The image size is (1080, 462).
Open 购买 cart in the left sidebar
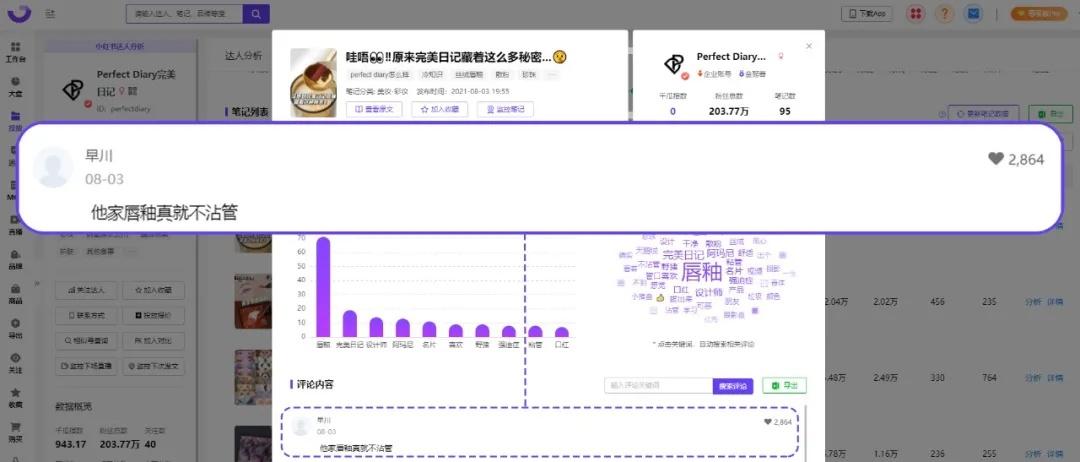pos(15,432)
